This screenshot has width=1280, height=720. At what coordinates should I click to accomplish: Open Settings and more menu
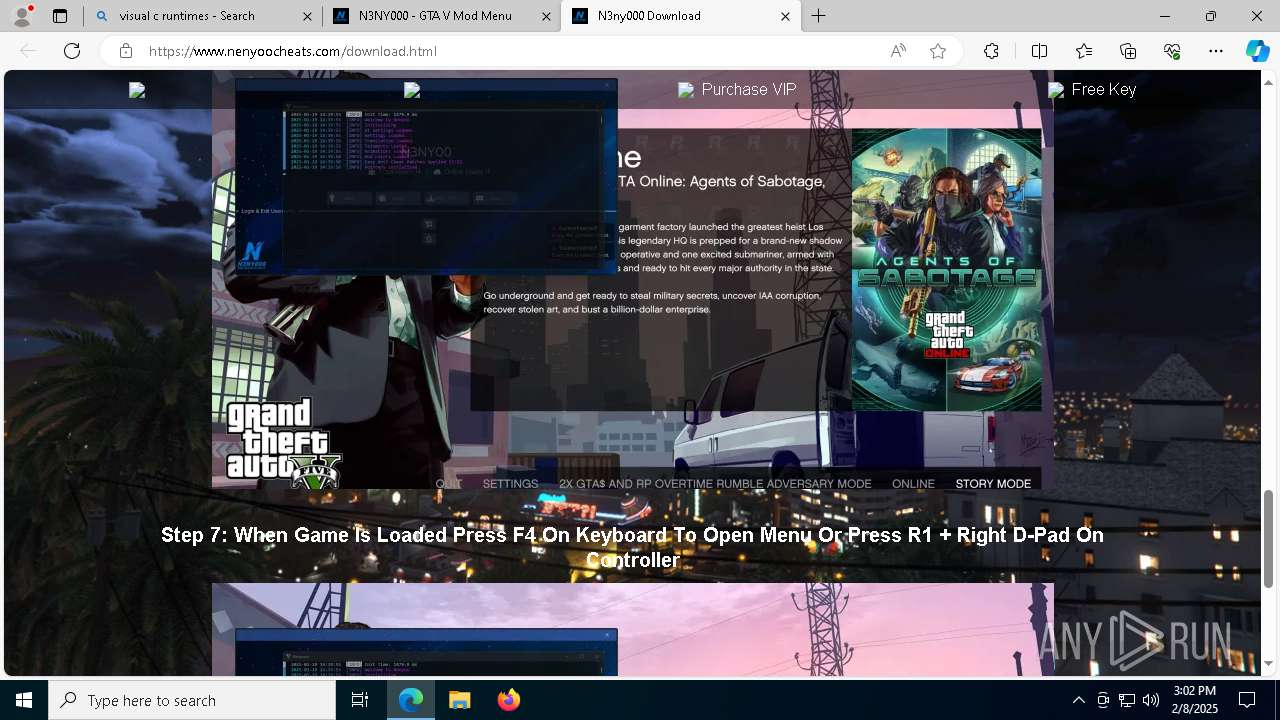pyautogui.click(x=1216, y=51)
